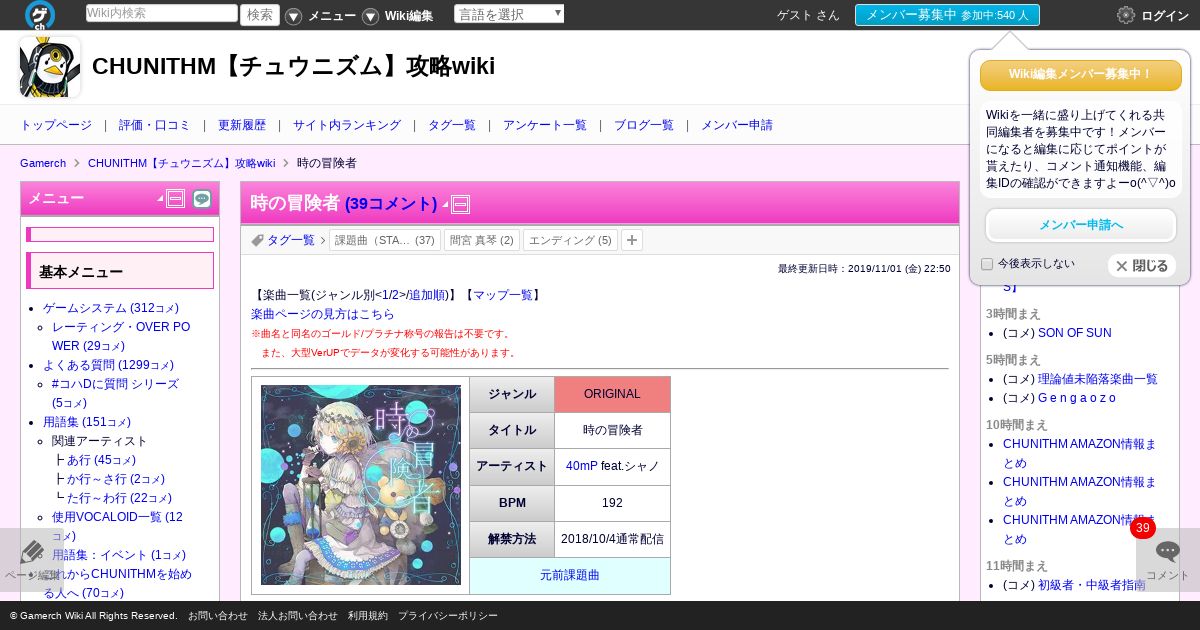Click the 40mP artist link

(x=581, y=466)
